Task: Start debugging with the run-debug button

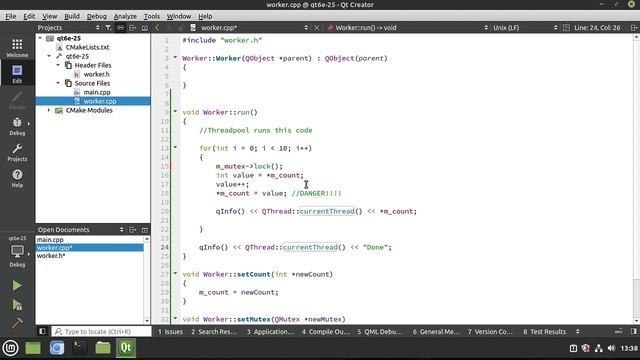Action: pos(17,305)
